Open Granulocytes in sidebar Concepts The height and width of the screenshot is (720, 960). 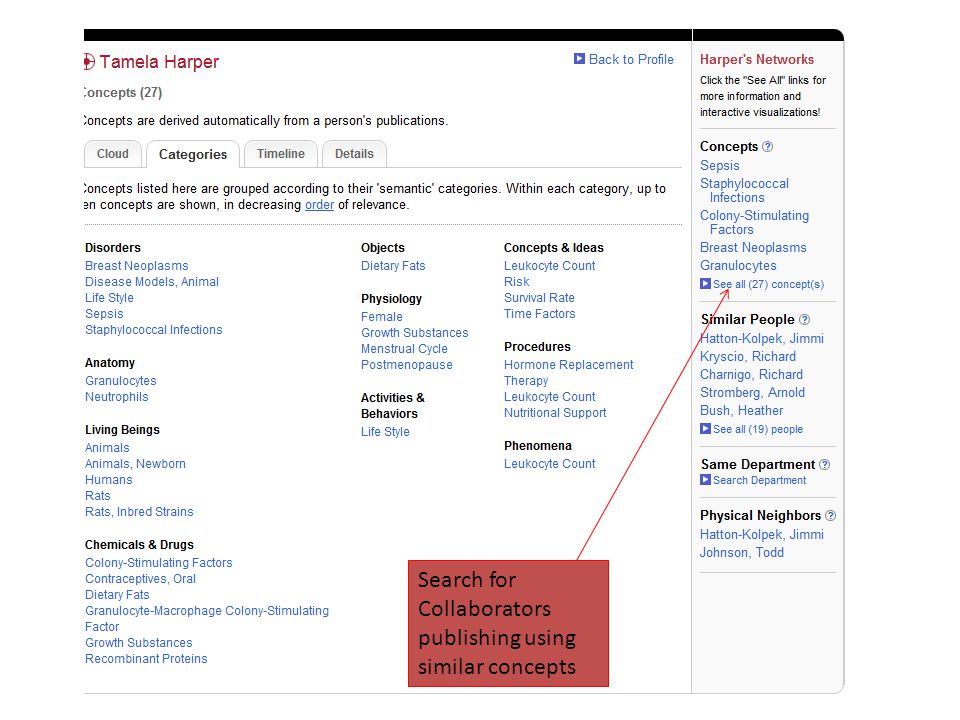pos(738,266)
